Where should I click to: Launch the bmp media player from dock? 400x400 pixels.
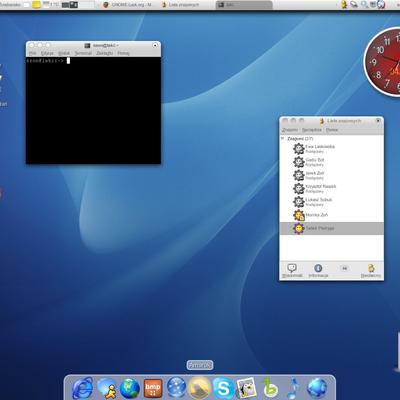point(153,388)
